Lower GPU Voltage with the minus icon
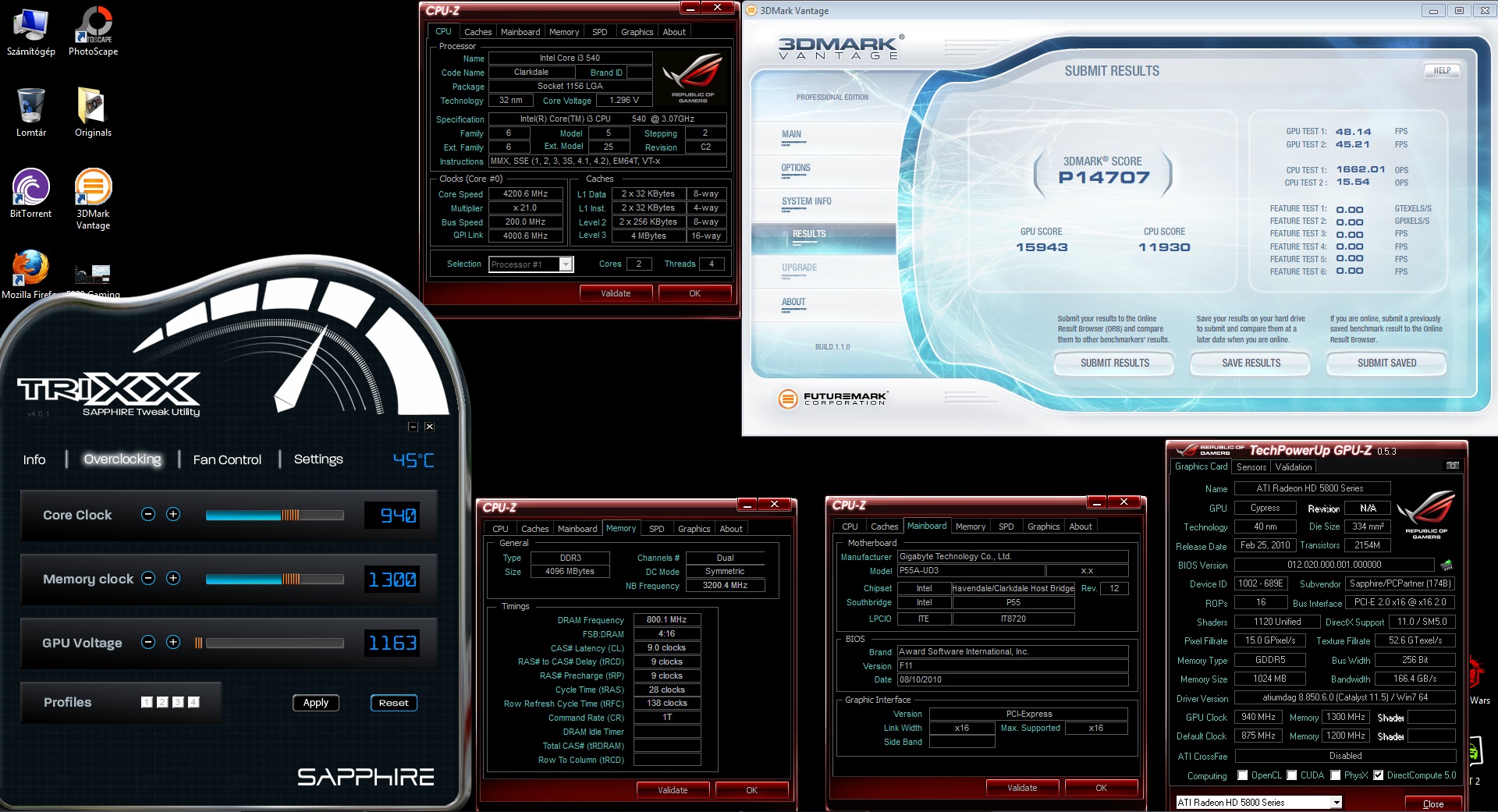 [x=148, y=642]
